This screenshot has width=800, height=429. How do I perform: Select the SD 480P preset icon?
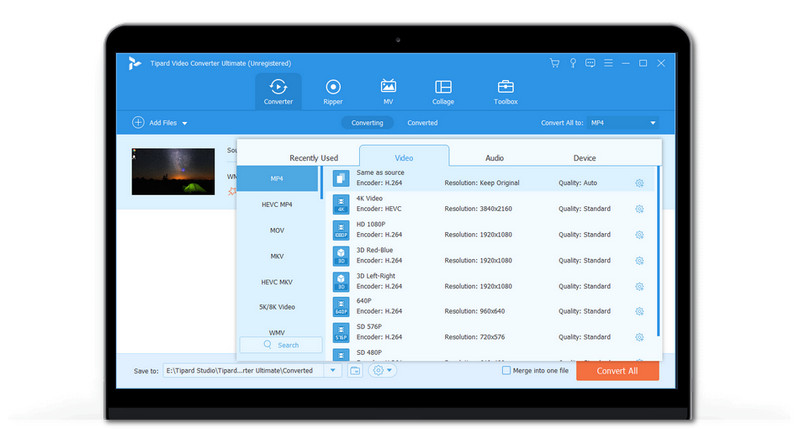[x=341, y=355]
